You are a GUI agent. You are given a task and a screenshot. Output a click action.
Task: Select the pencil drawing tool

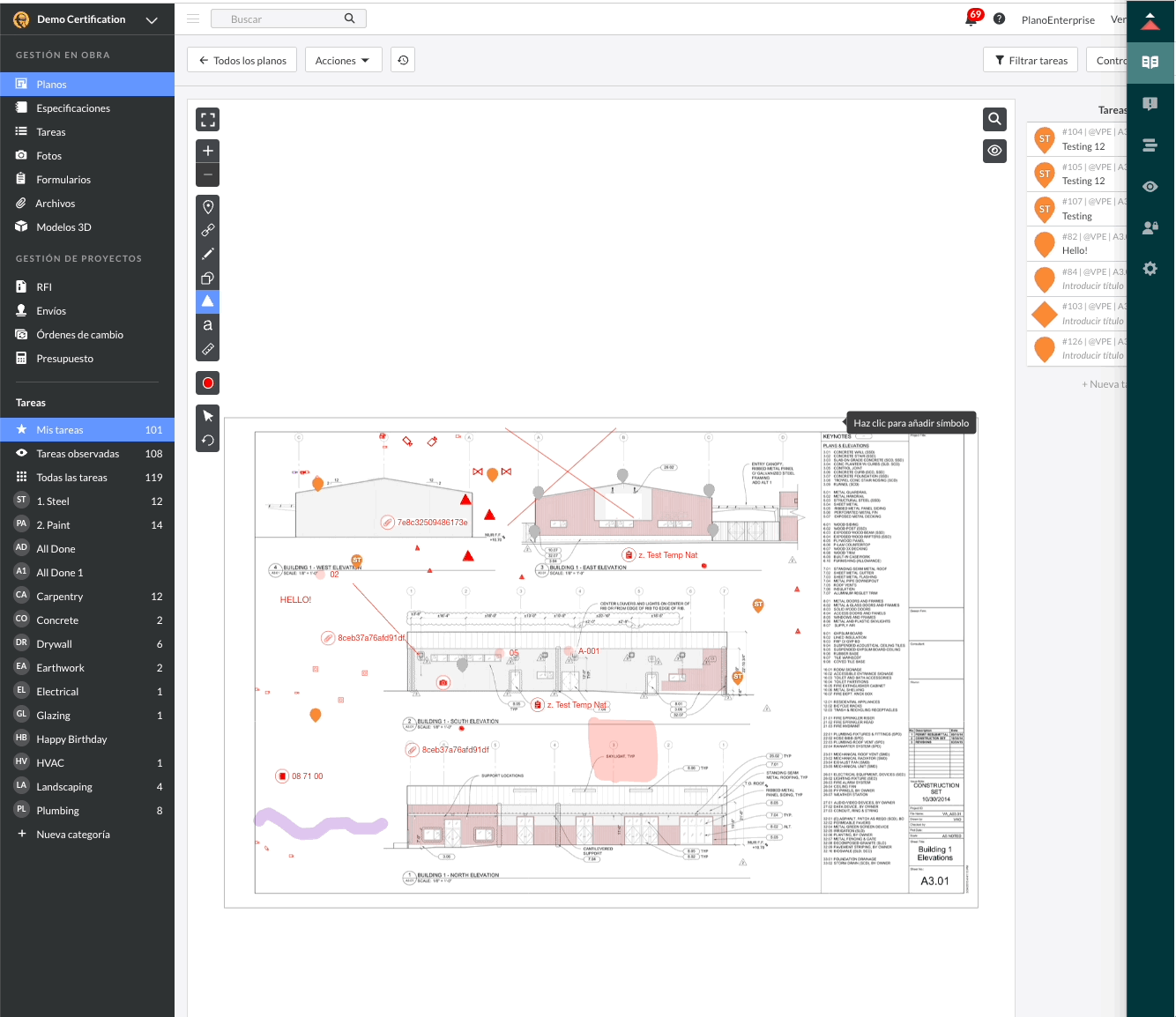click(208, 255)
